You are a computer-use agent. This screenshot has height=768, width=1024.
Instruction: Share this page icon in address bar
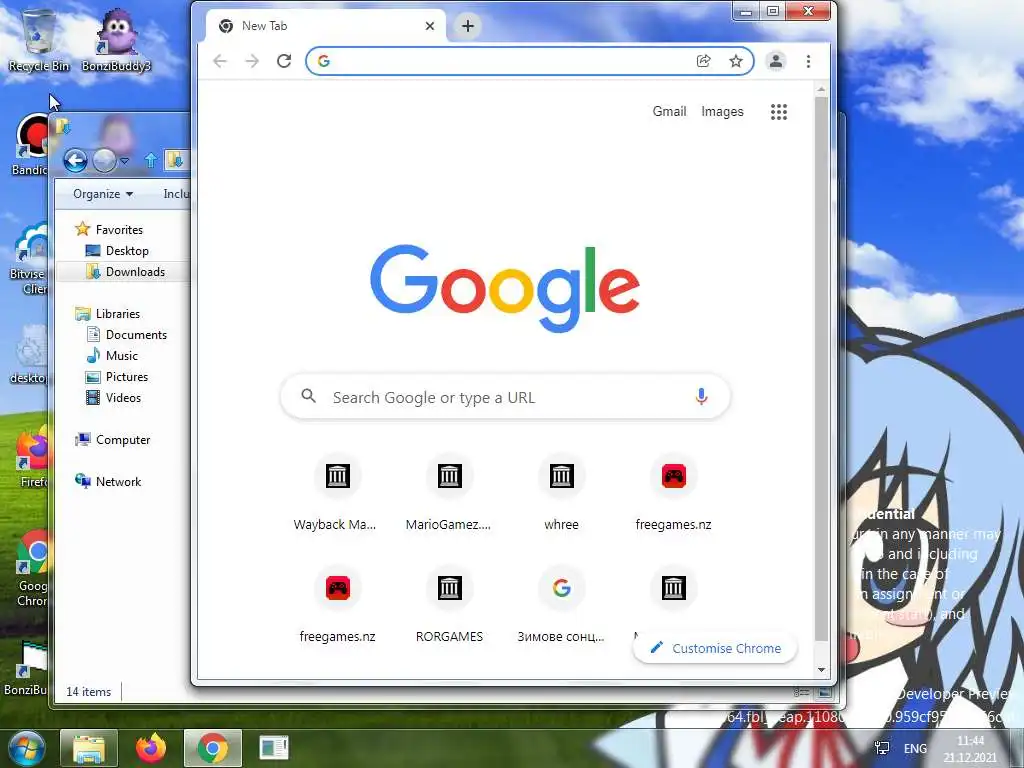[703, 61]
